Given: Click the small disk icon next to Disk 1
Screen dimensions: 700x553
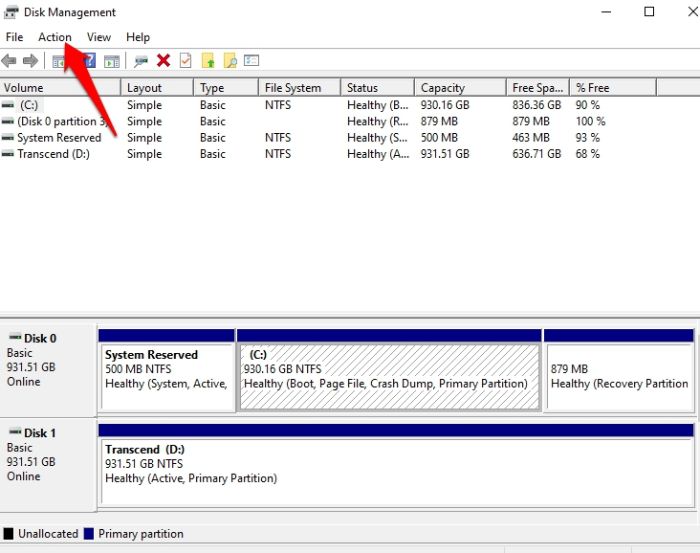Looking at the screenshot, I should 16,432.
